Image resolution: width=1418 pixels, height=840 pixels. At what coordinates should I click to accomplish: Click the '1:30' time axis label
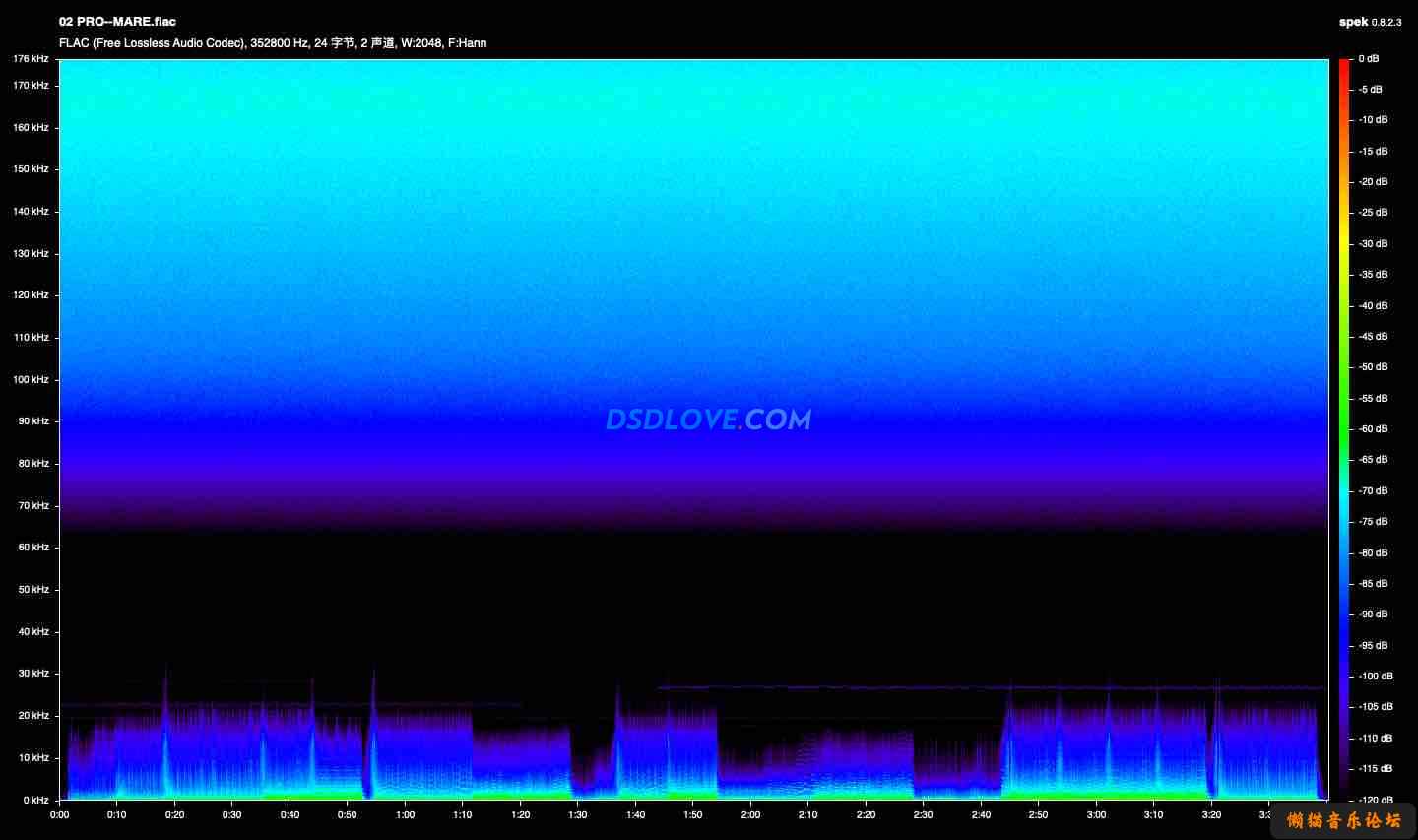coord(577,815)
